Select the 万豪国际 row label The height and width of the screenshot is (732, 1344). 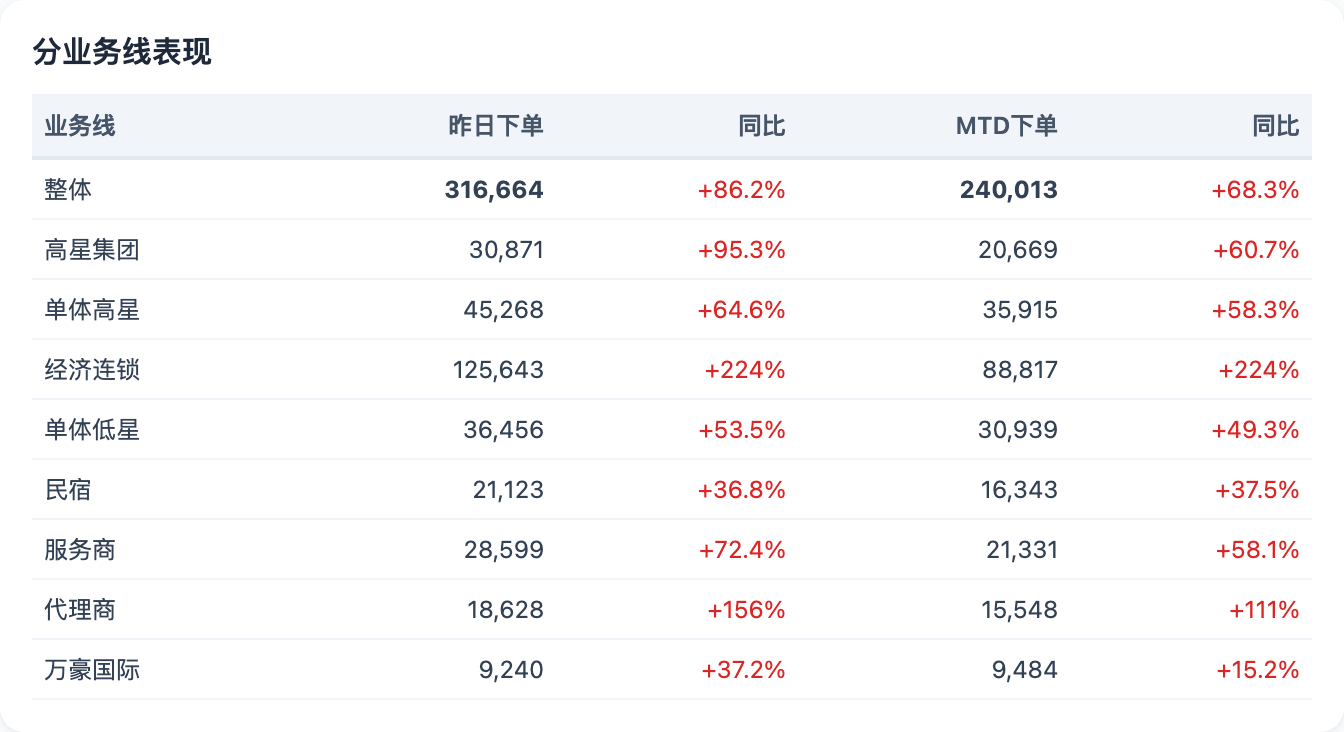[92, 670]
